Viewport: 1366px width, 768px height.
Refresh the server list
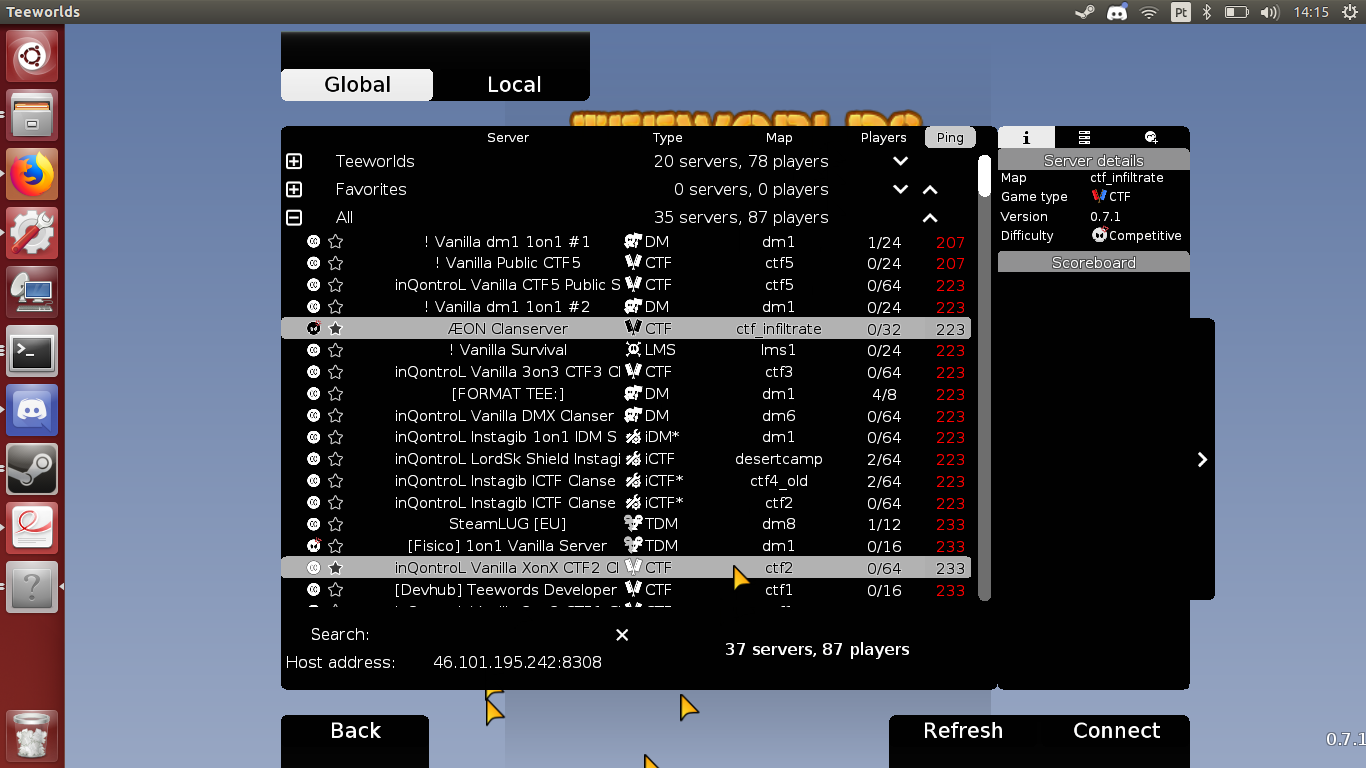pos(963,731)
